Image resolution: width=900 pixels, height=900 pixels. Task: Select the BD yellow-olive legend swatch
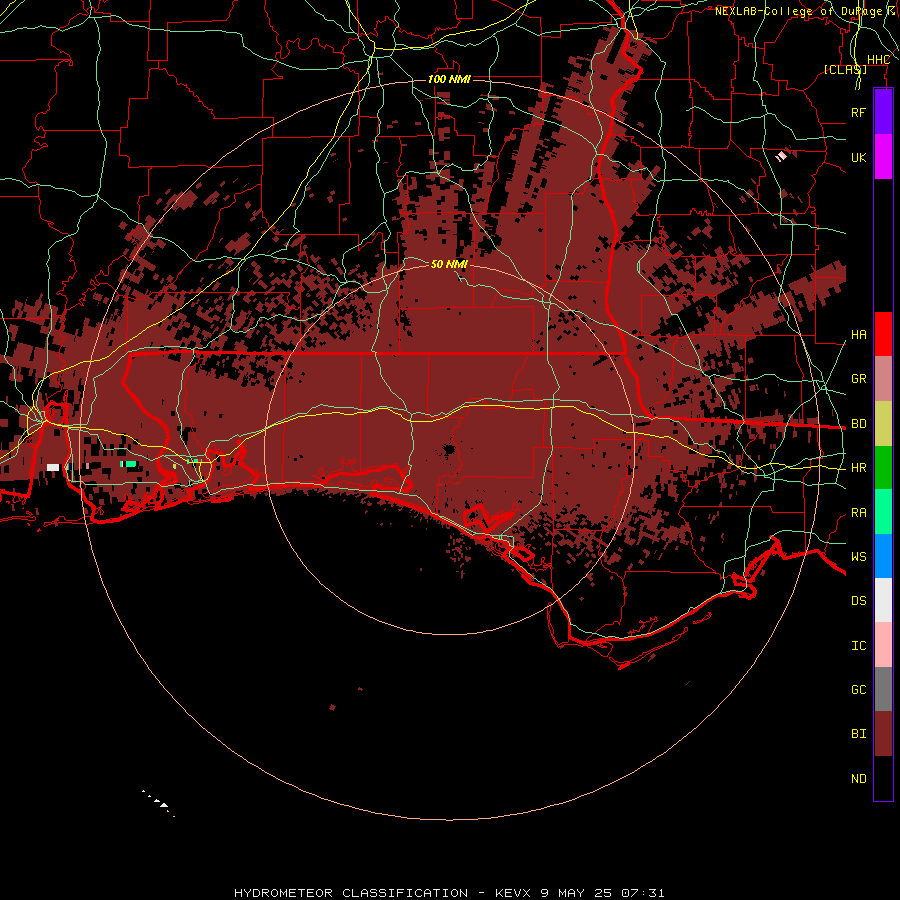tap(883, 423)
